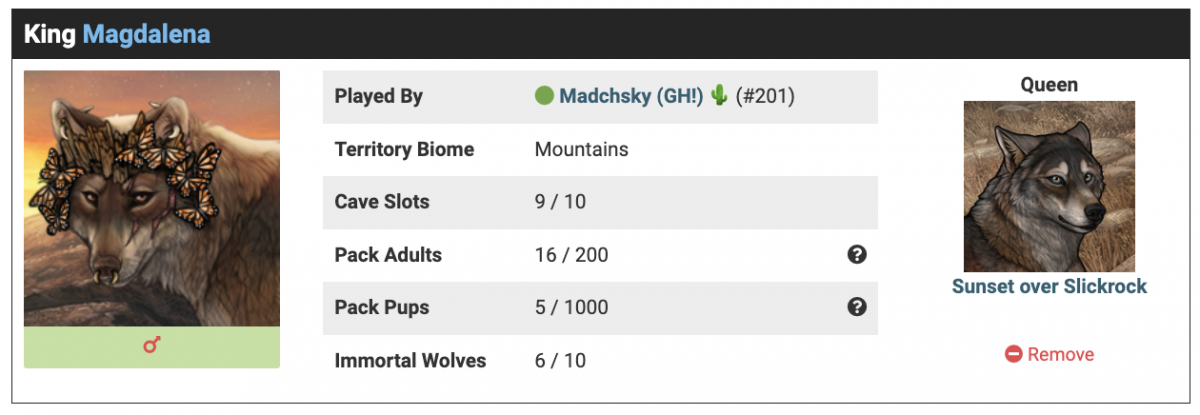1200x415 pixels.
Task: Click the cactus icon beside Madchsky
Action: click(x=719, y=96)
